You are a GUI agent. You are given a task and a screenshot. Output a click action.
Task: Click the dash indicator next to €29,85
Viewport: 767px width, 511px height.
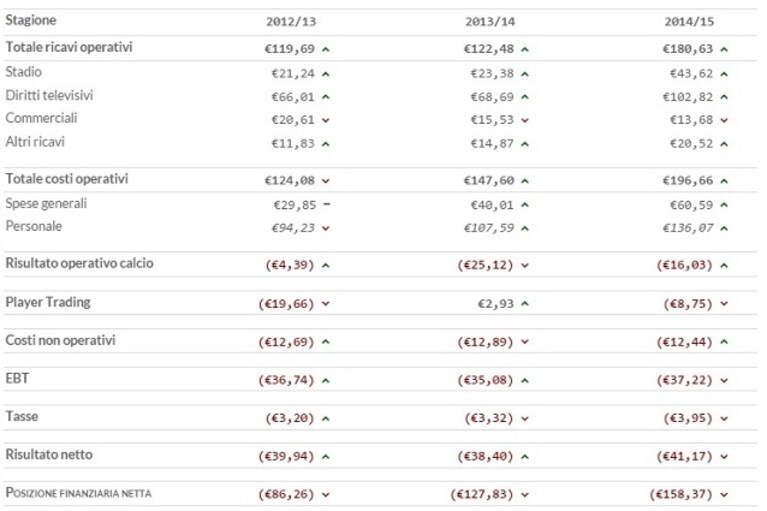(x=327, y=204)
